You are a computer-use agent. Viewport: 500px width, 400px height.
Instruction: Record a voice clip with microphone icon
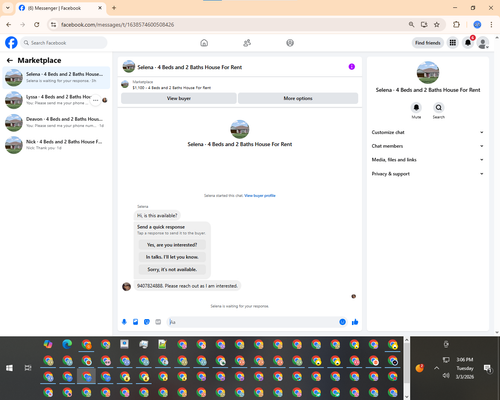124,322
